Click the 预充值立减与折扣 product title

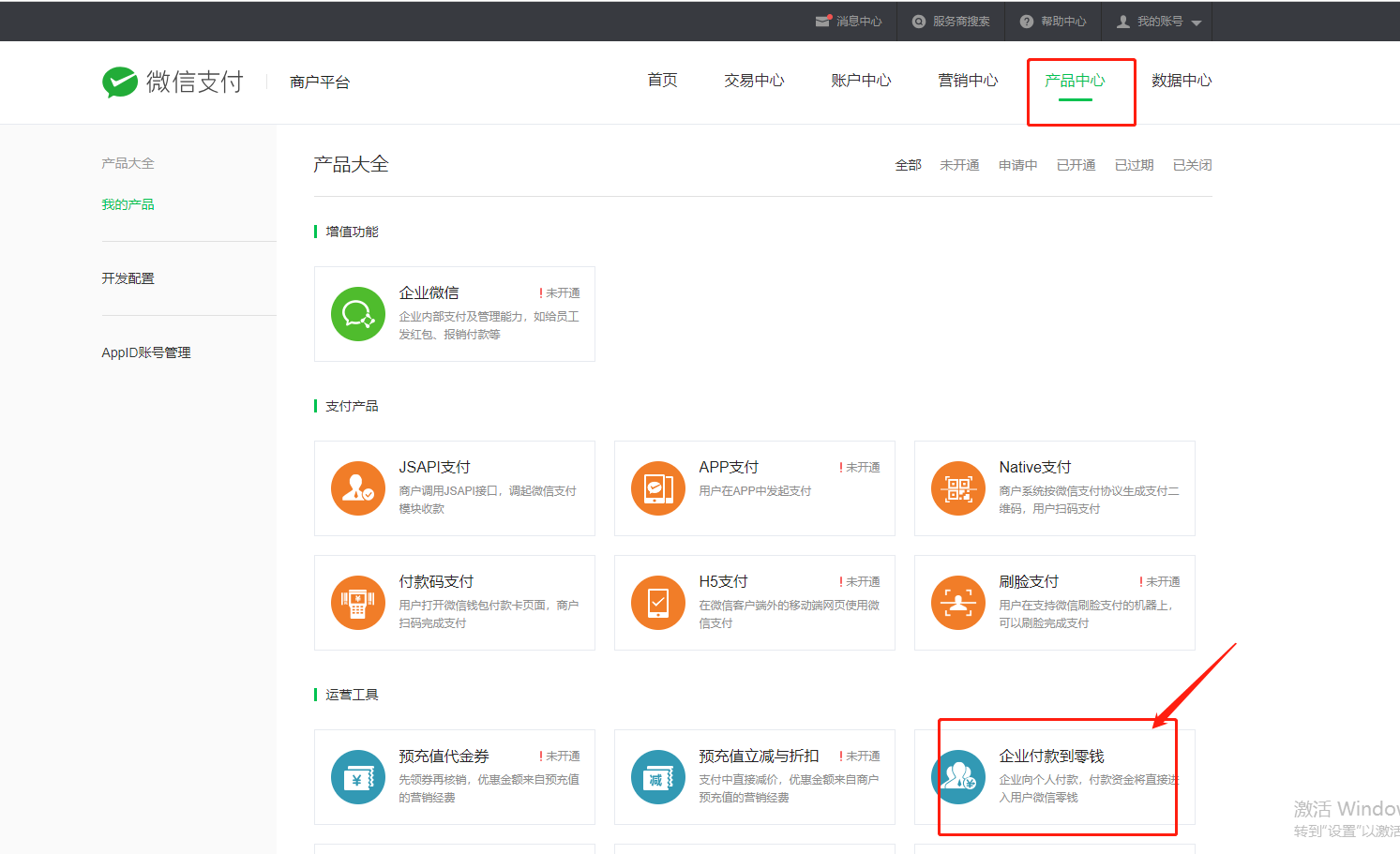pos(759,757)
